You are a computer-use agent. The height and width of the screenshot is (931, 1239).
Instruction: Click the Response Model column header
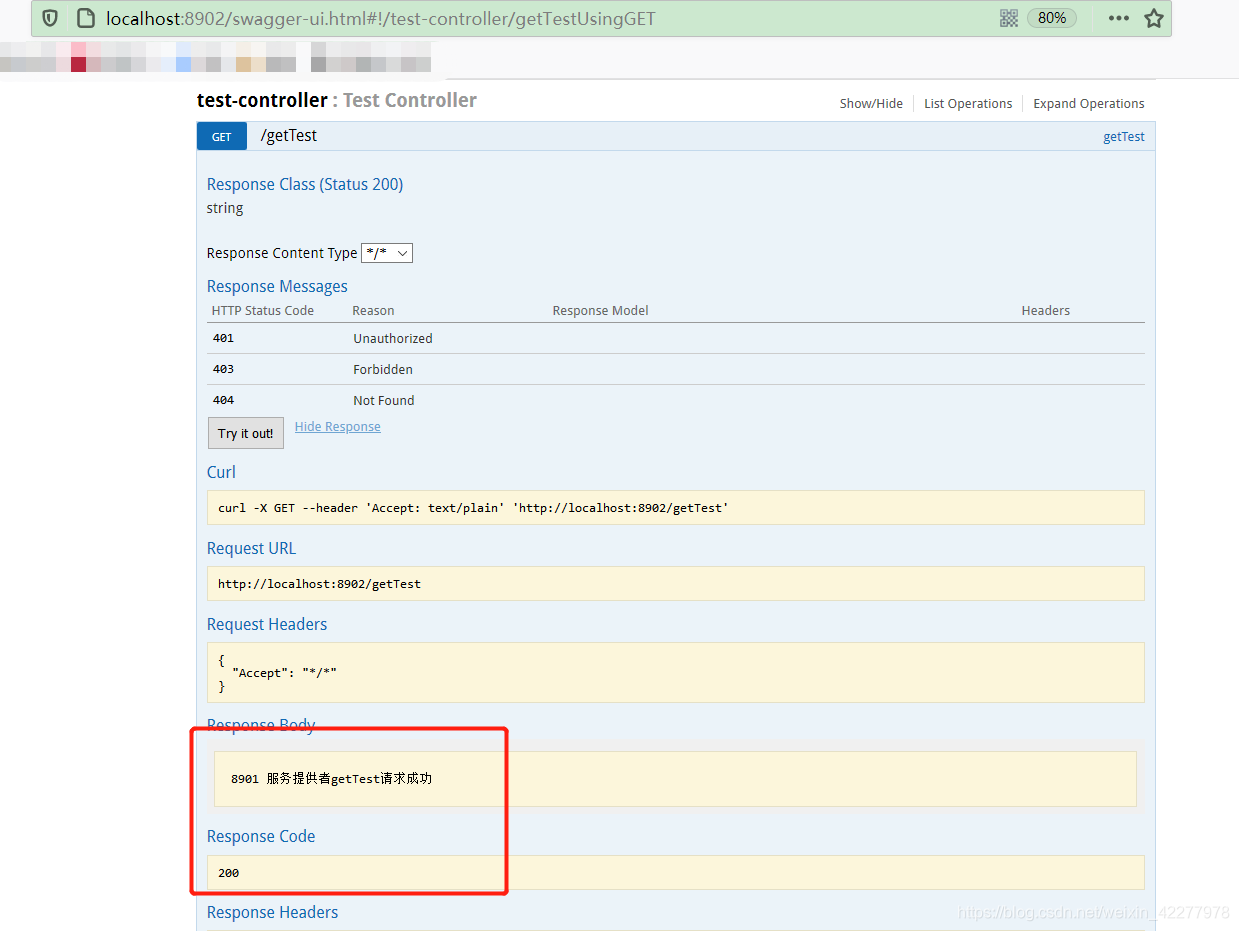(x=601, y=311)
